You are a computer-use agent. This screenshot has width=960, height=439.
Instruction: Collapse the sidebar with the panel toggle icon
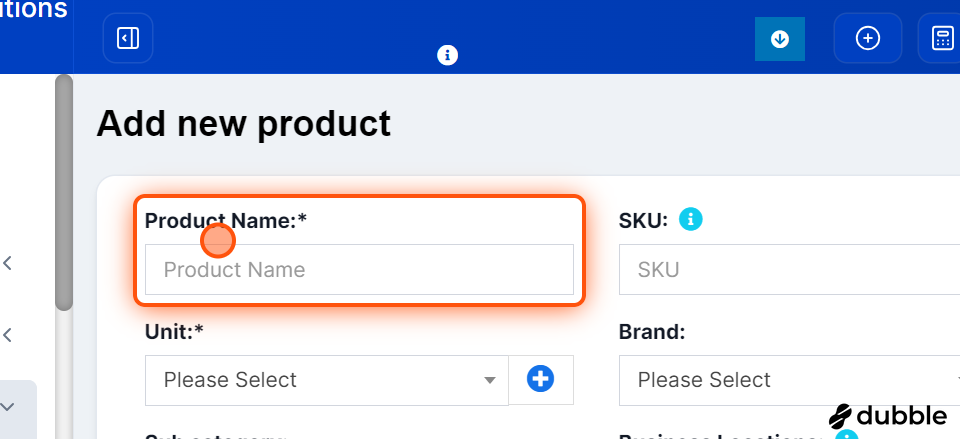[128, 38]
